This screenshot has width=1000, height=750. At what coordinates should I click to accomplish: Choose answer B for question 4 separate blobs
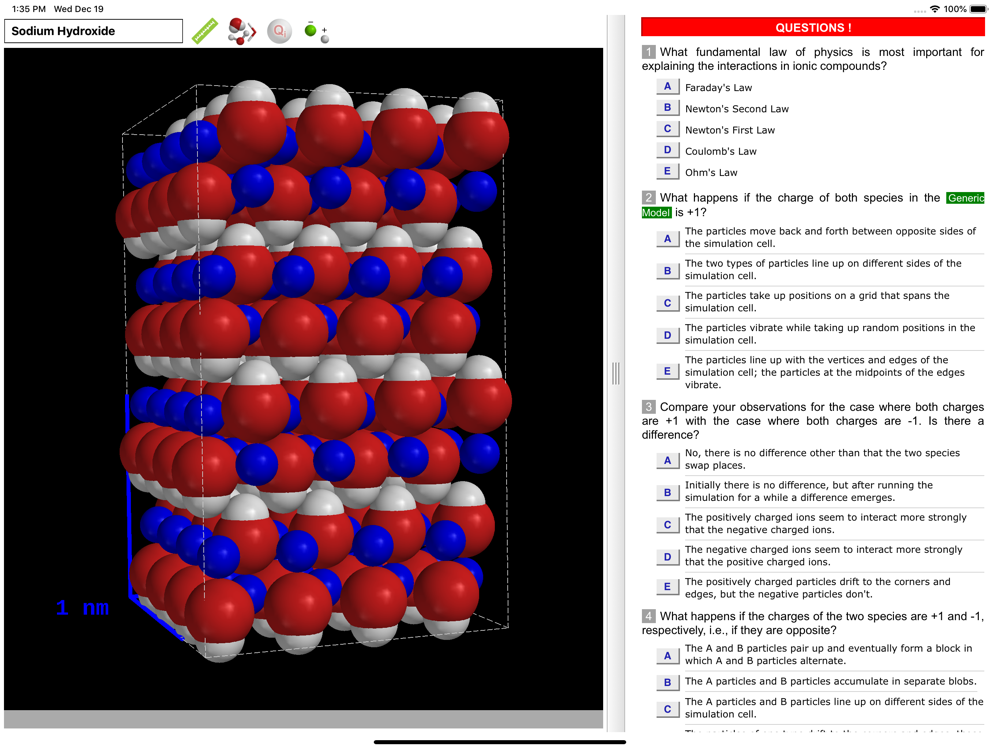pos(668,682)
